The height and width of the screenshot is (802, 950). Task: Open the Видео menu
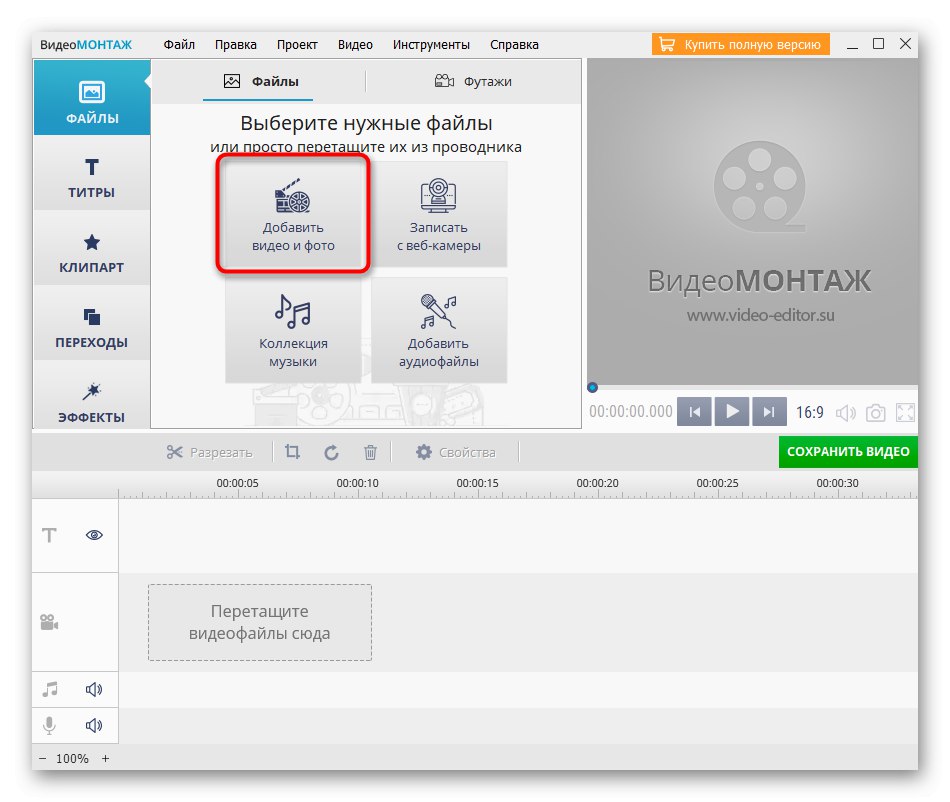(355, 45)
